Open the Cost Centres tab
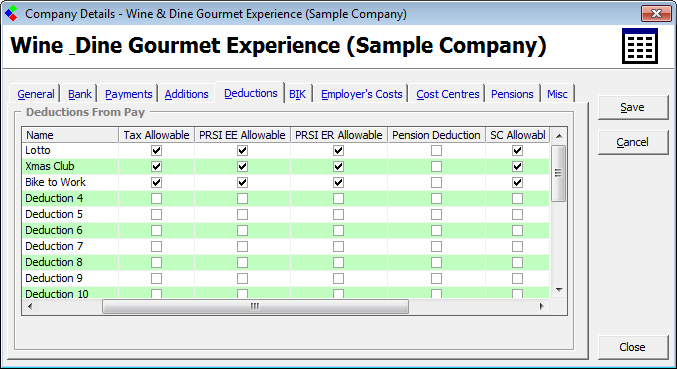Image resolution: width=677 pixels, height=369 pixels. click(448, 94)
